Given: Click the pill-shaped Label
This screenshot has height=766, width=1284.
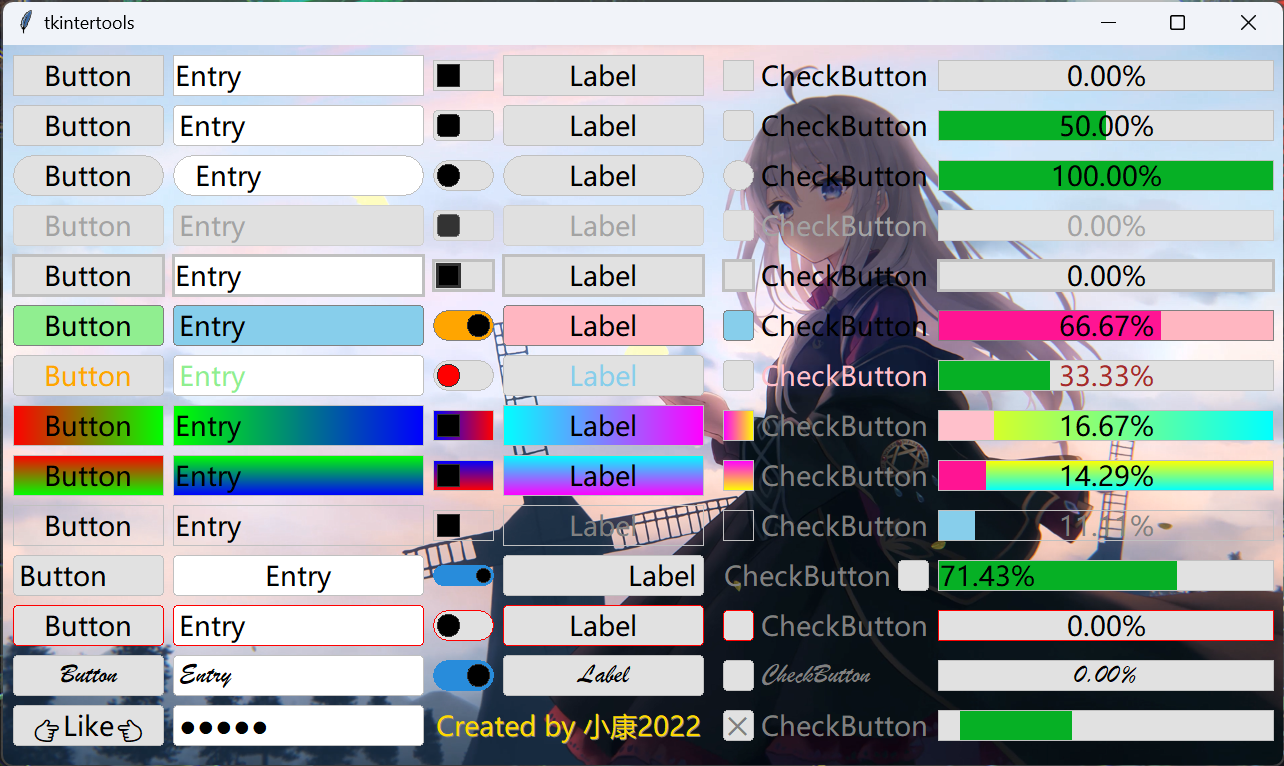Looking at the screenshot, I should 603,176.
